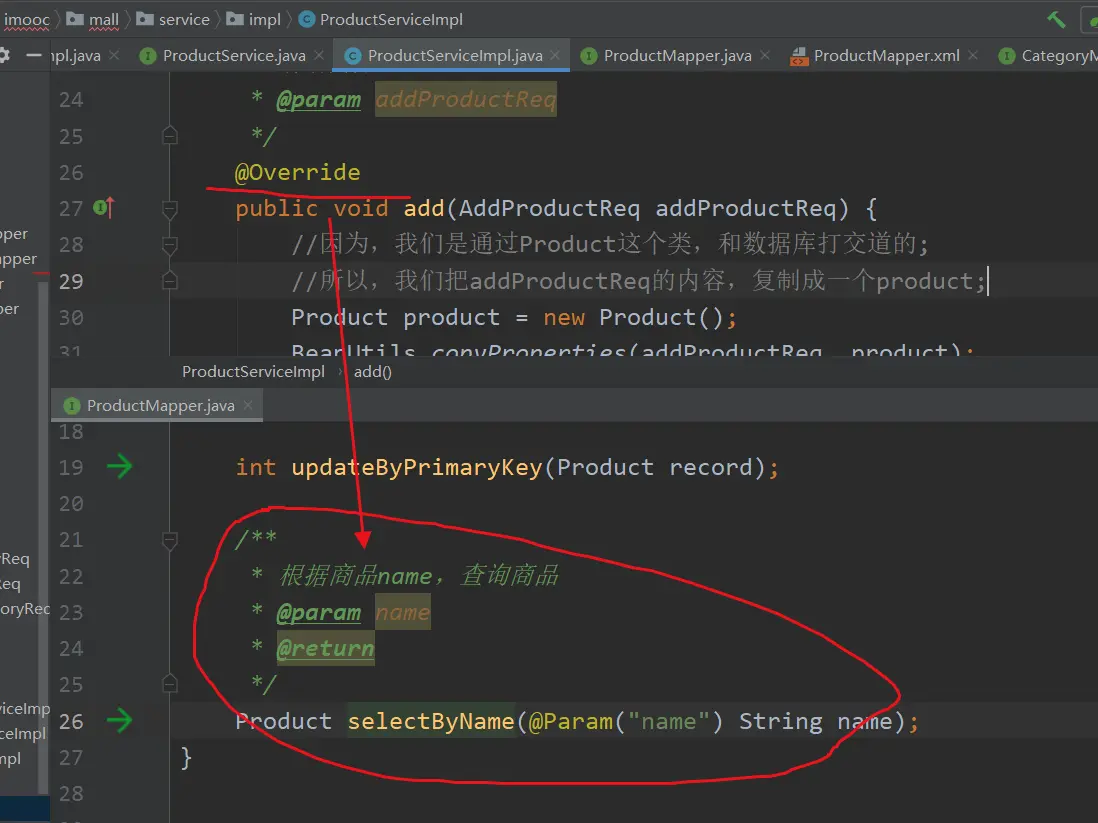Collapse the add method at line 27
Screen dimensions: 1098x823
tap(169, 208)
